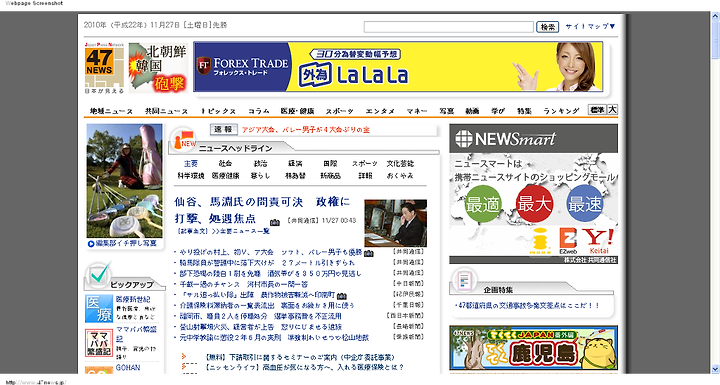Click the 企画特集 document icon
This screenshot has width=720, height=385.
[x=464, y=280]
